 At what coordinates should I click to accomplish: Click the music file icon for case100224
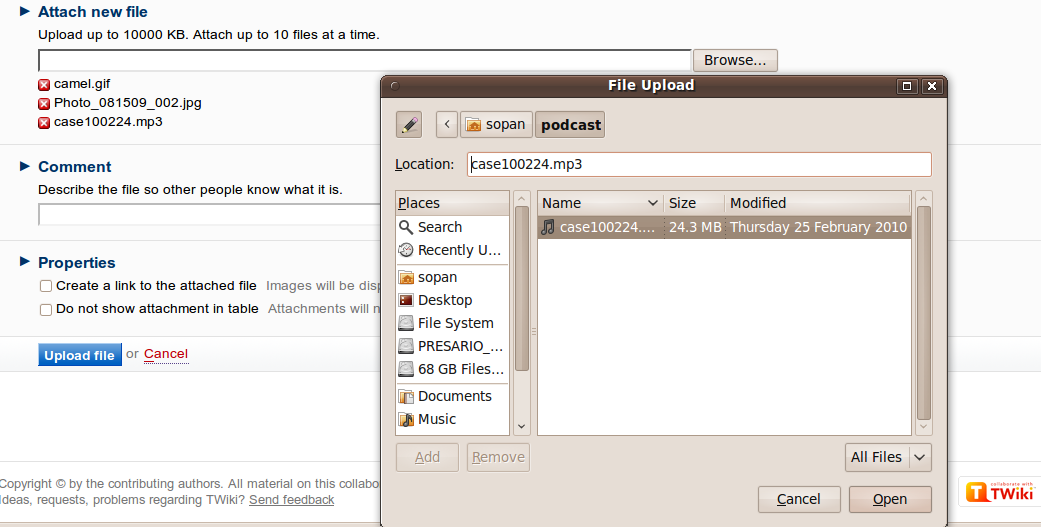[548, 227]
